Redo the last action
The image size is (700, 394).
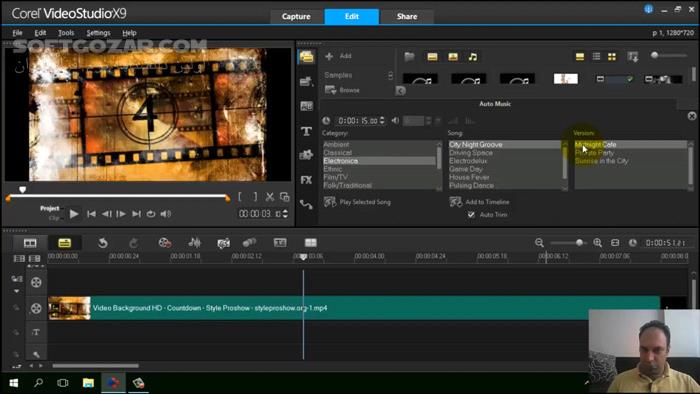133,243
